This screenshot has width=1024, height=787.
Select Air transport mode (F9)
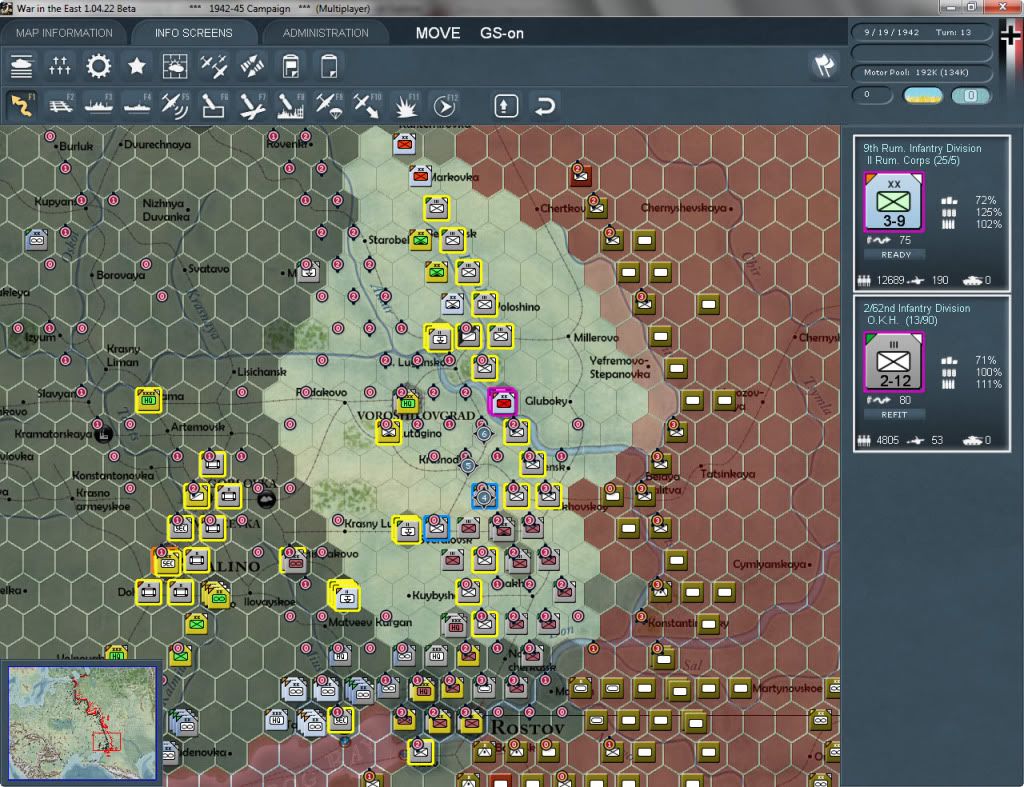pos(329,105)
